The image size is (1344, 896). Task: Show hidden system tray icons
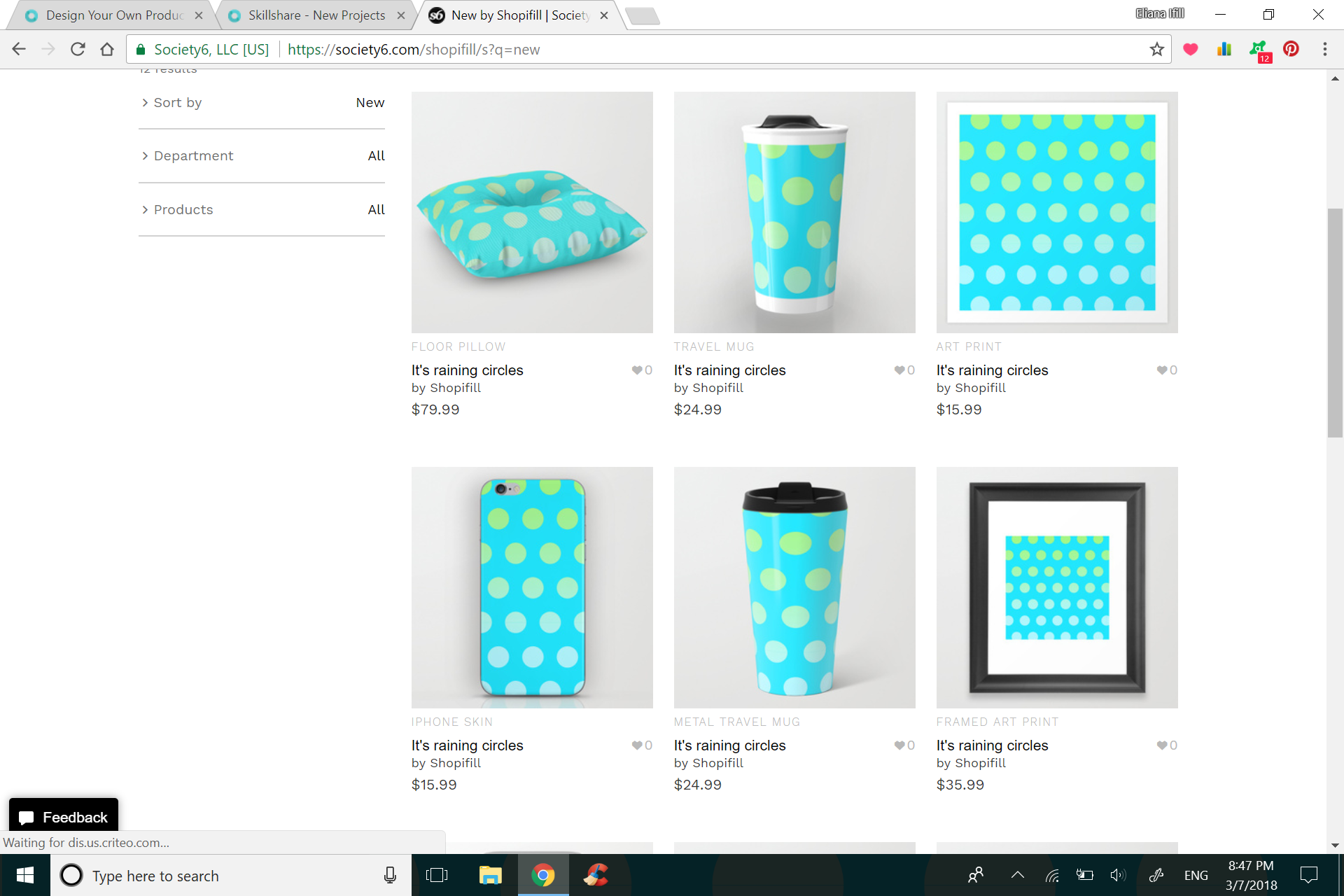click(x=1018, y=875)
